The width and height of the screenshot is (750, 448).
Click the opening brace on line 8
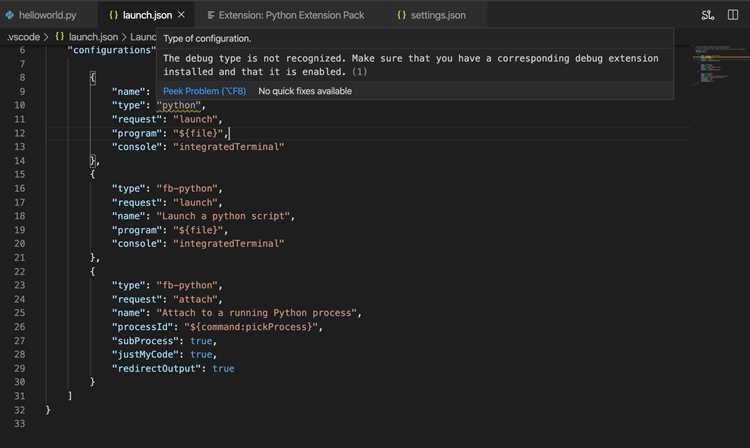pos(92,77)
